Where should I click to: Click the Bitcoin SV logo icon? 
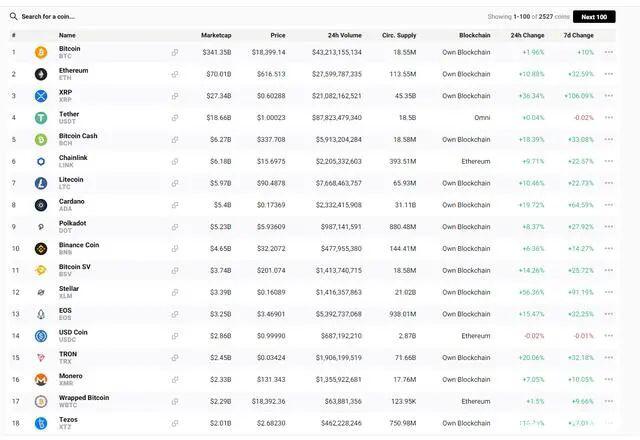click(41, 270)
